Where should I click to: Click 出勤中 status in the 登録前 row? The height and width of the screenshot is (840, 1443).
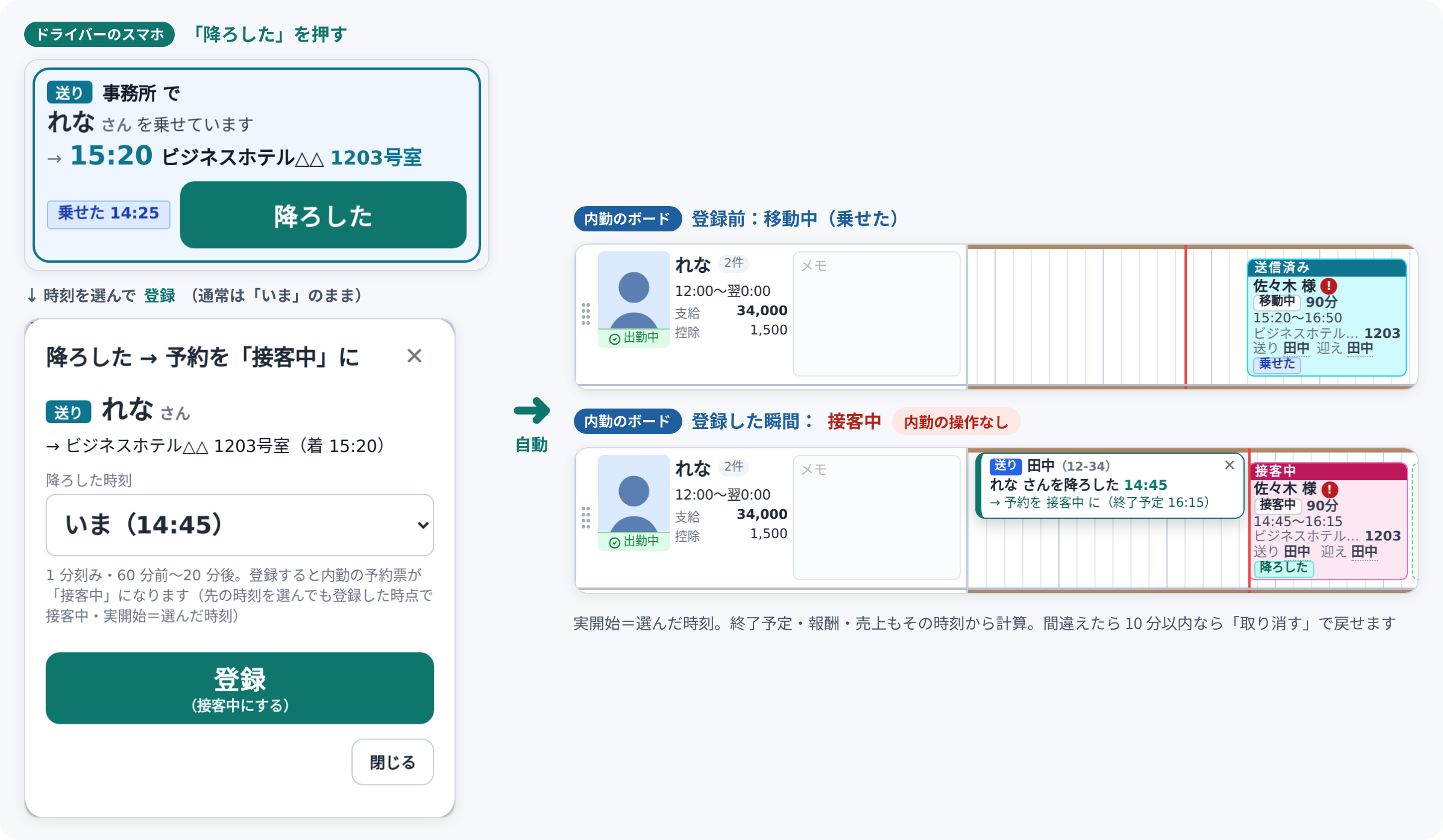[633, 338]
